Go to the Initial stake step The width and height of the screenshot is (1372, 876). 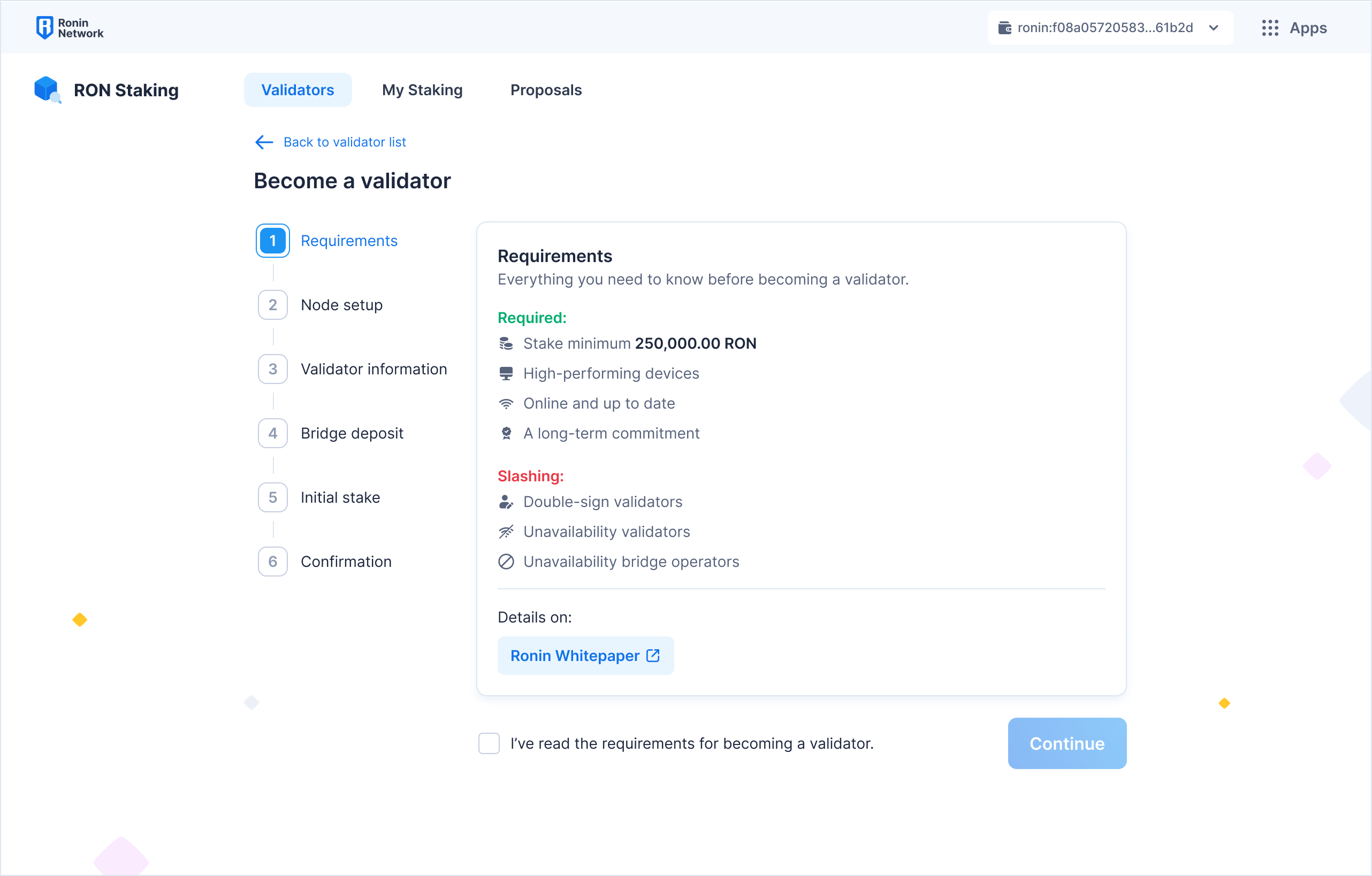[340, 498]
